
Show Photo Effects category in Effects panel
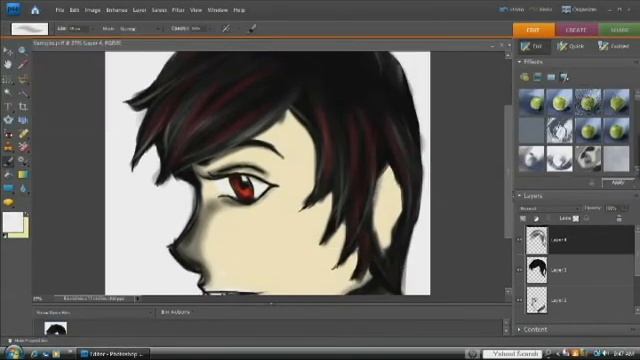pyautogui.click(x=551, y=77)
